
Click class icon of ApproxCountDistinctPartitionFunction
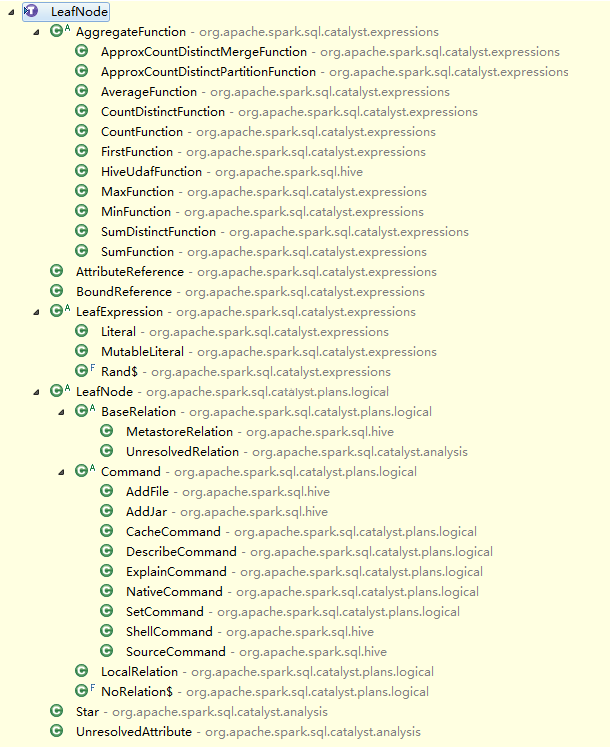click(81, 71)
